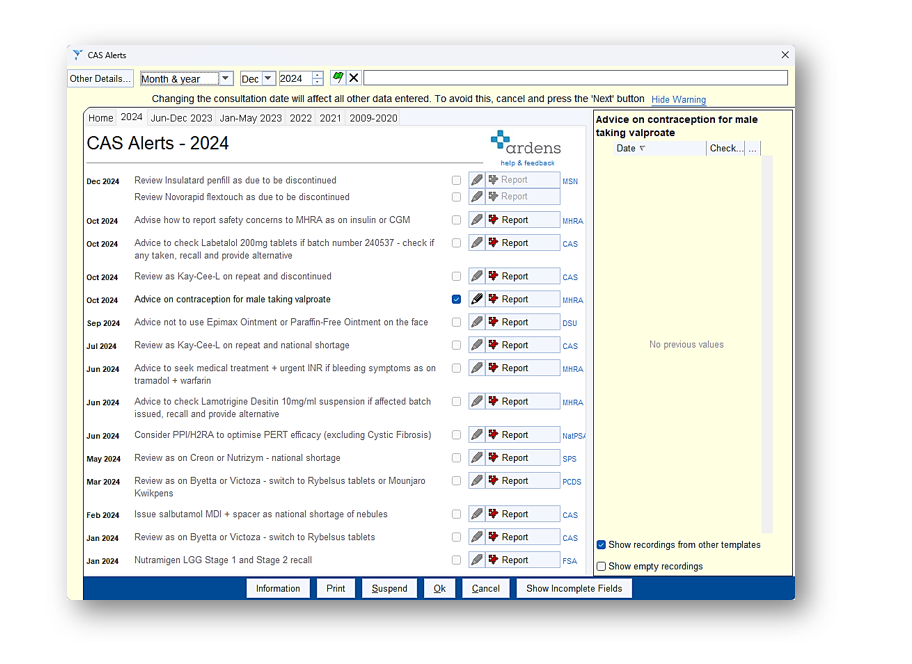Switch to the 2022 tab
This screenshot has width=912, height=664.
pos(301,118)
